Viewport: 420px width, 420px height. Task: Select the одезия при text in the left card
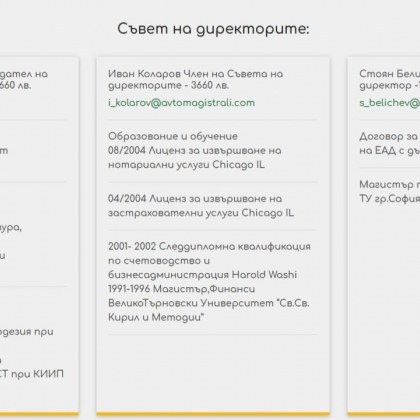pyautogui.click(x=27, y=332)
